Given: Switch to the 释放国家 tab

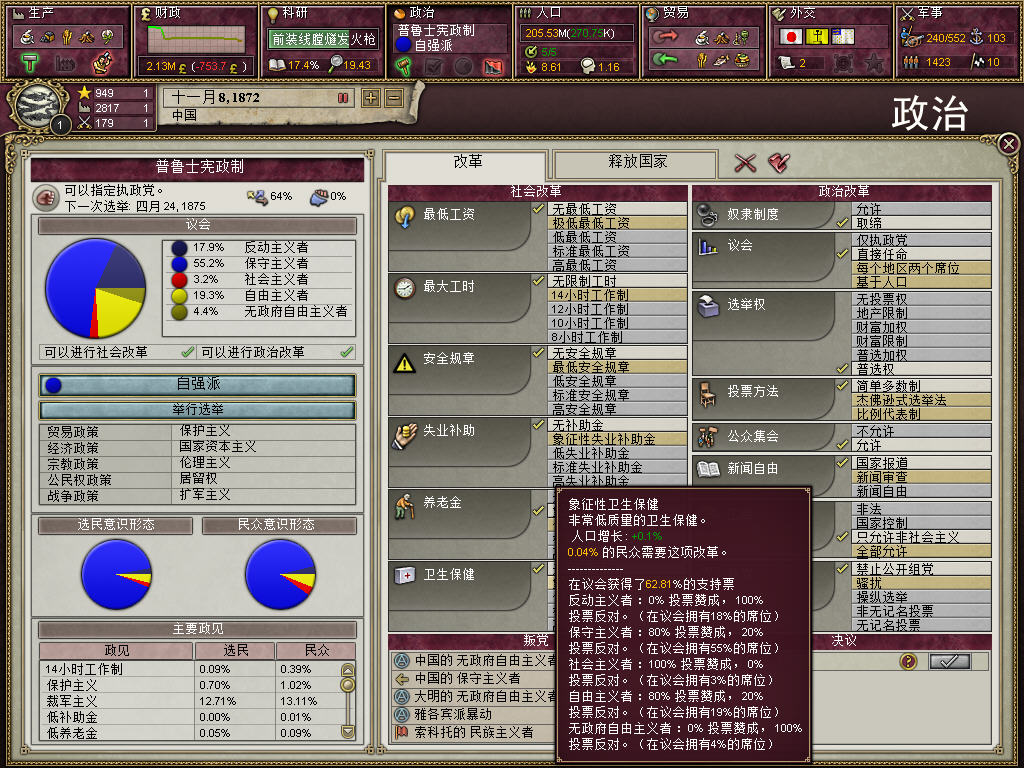Looking at the screenshot, I should [x=636, y=163].
